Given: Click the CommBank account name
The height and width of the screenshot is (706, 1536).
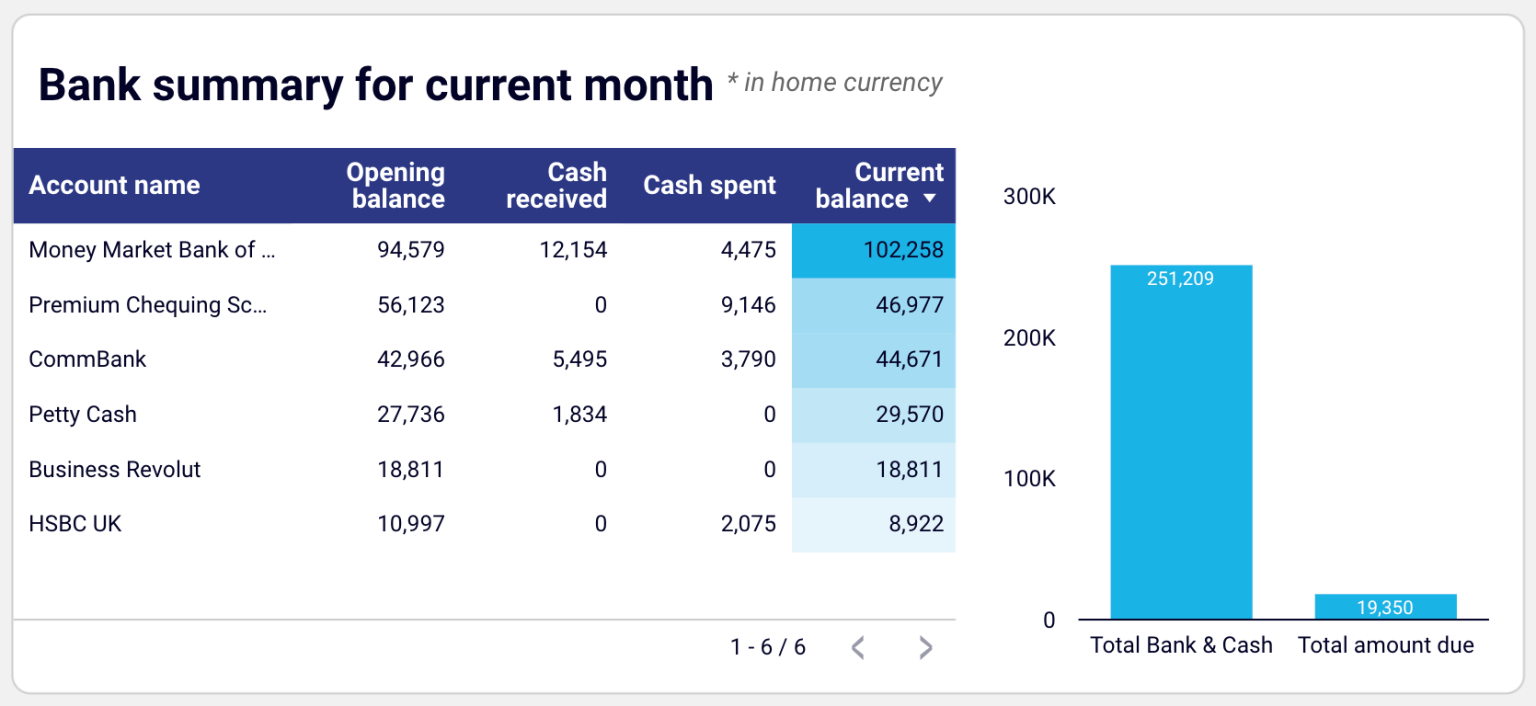Looking at the screenshot, I should (88, 359).
